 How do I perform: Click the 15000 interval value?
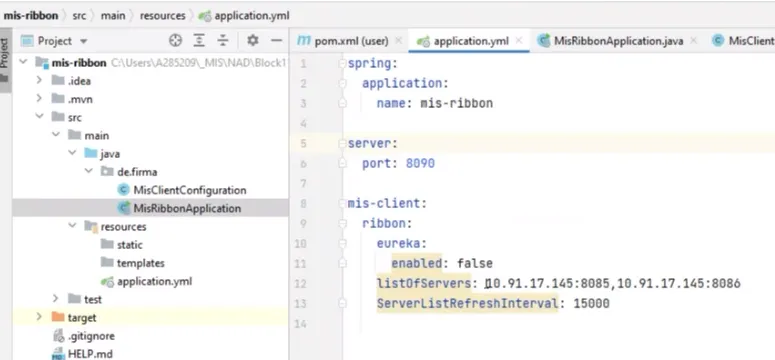pyautogui.click(x=591, y=303)
